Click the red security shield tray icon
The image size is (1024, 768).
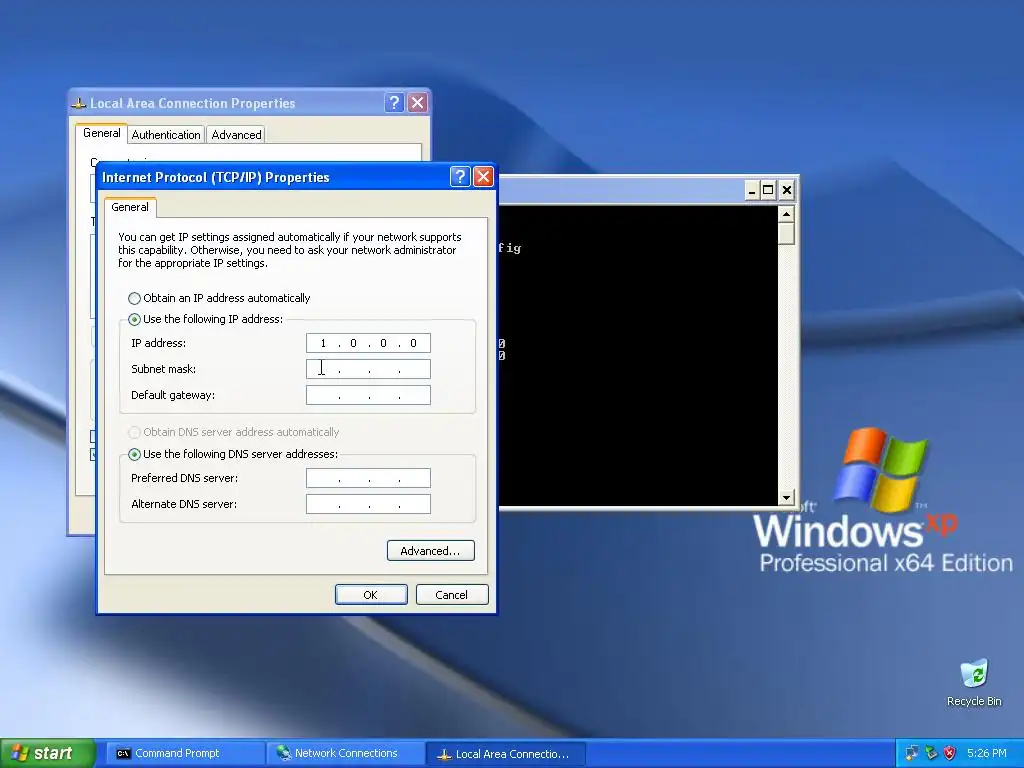(x=950, y=754)
